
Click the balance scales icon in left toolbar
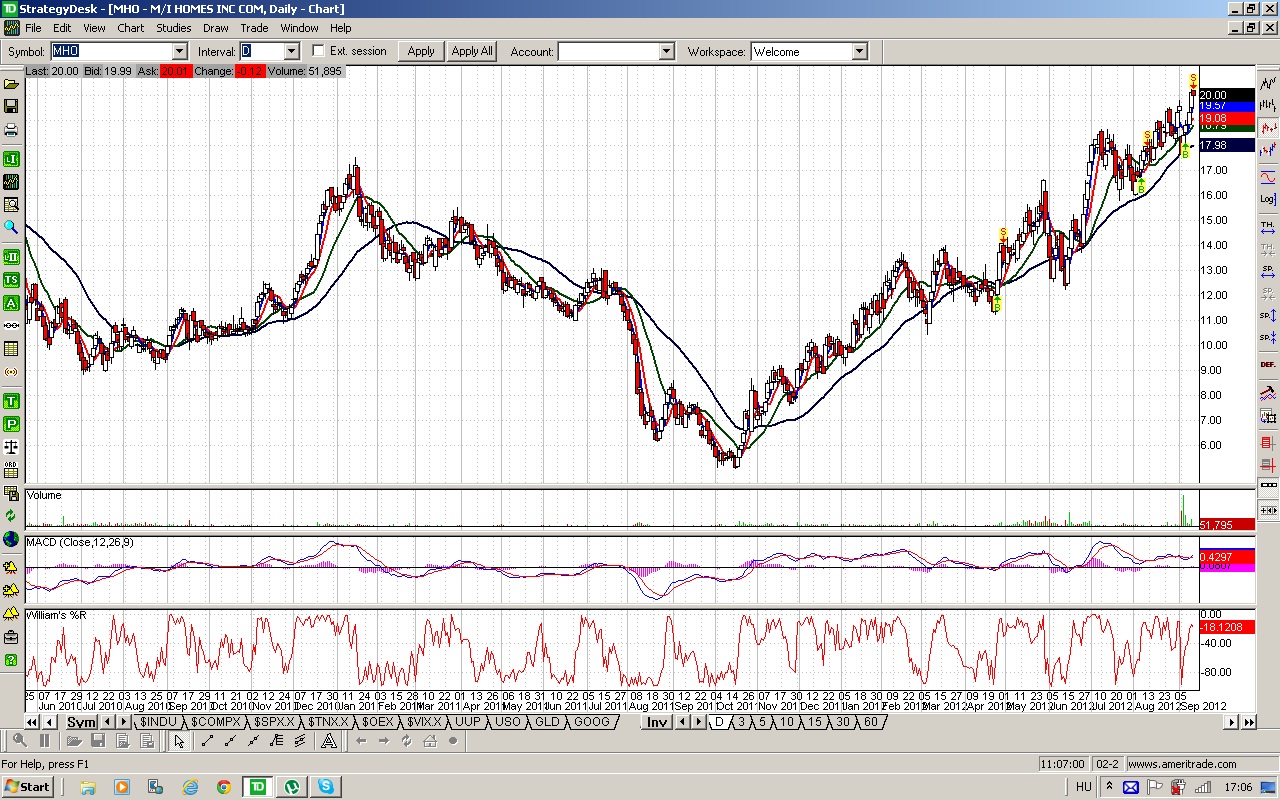11,447
